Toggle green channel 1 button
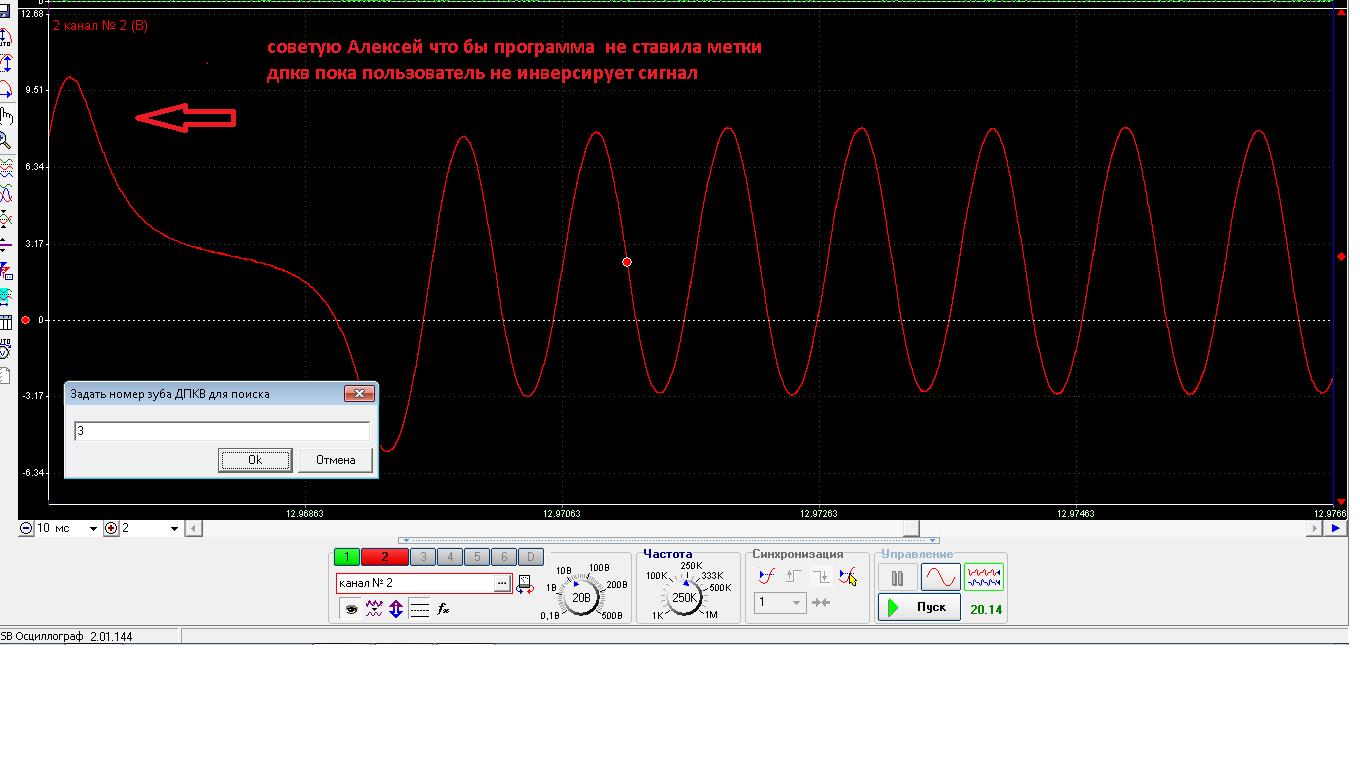 [x=346, y=557]
